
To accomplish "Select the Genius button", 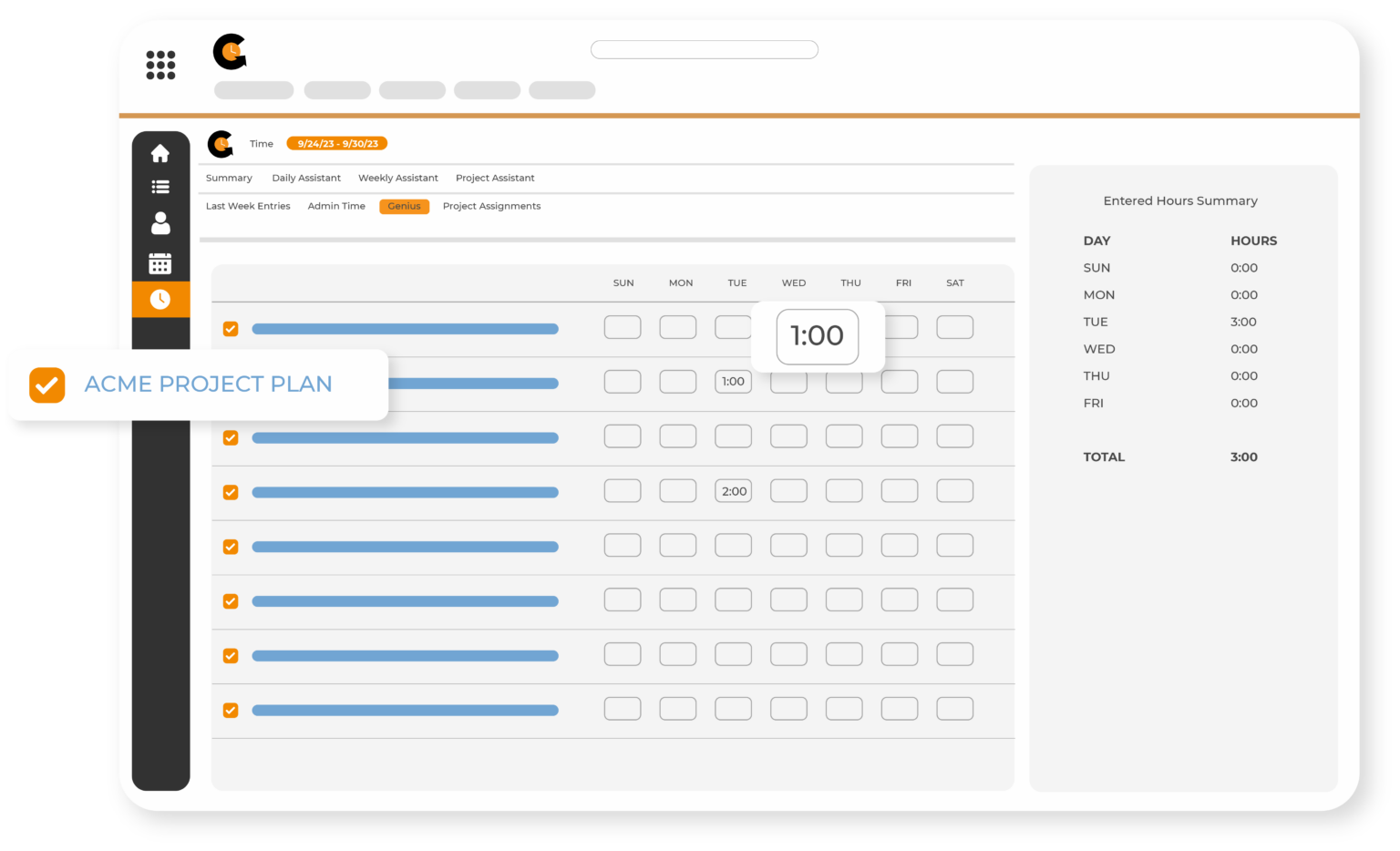I will (404, 206).
